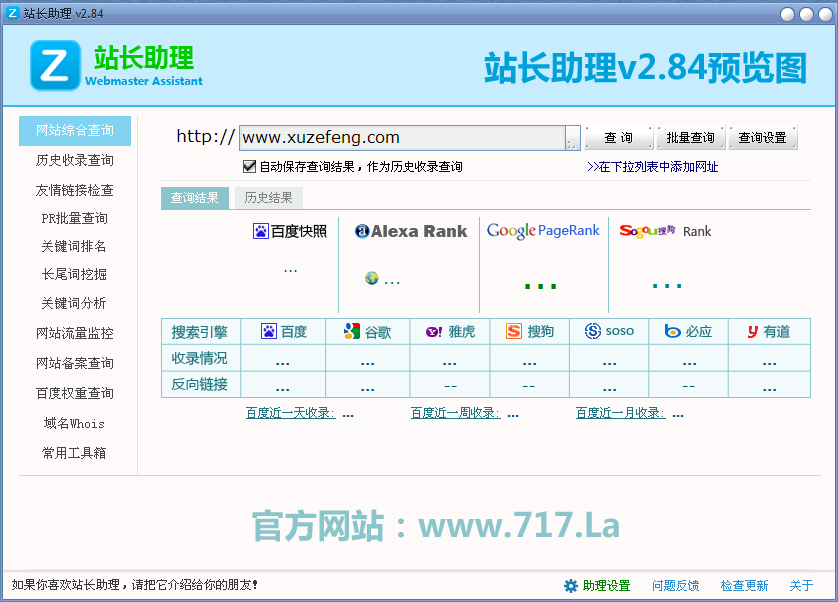Viewport: 838px width, 602px height.
Task: Select 网站综合查询 in the sidebar
Action: (75, 130)
